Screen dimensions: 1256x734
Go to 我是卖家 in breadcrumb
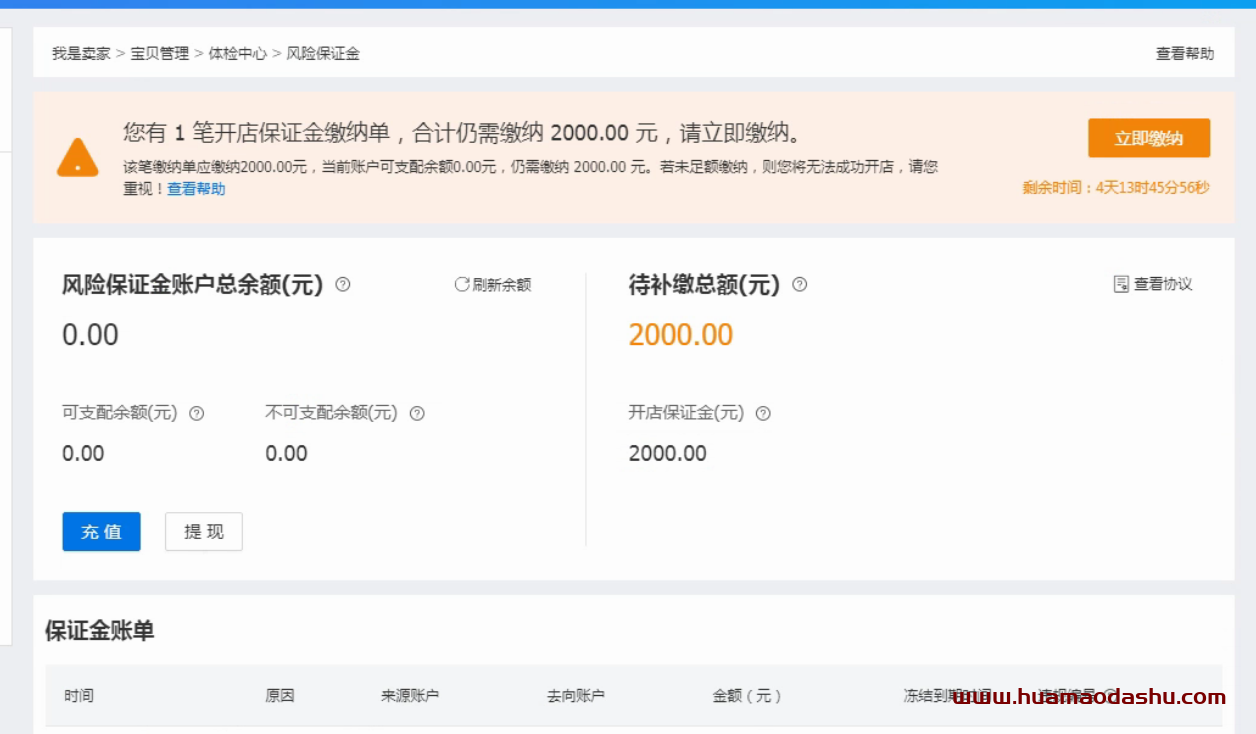click(81, 54)
